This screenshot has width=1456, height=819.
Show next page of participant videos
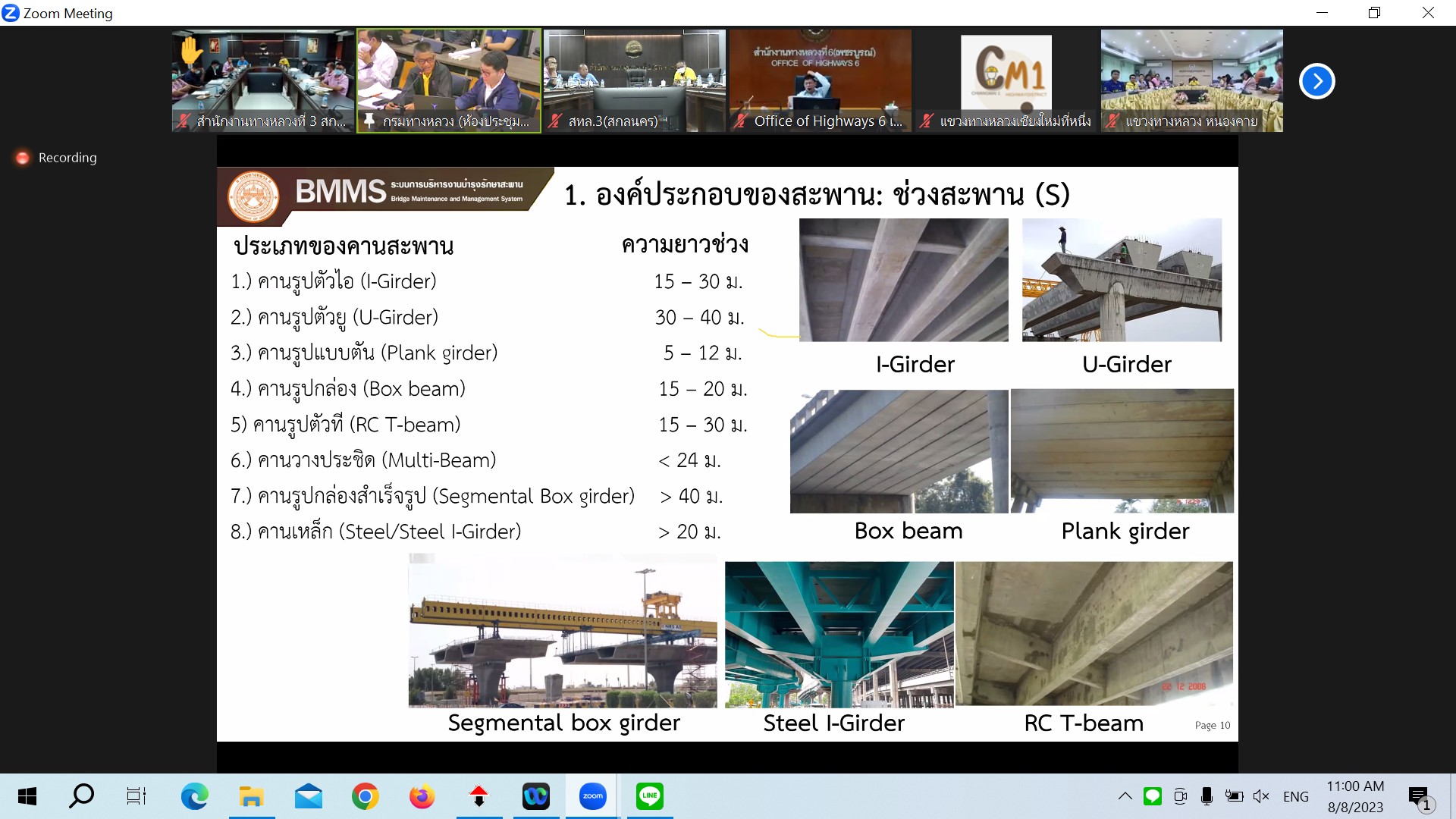pyautogui.click(x=1316, y=81)
